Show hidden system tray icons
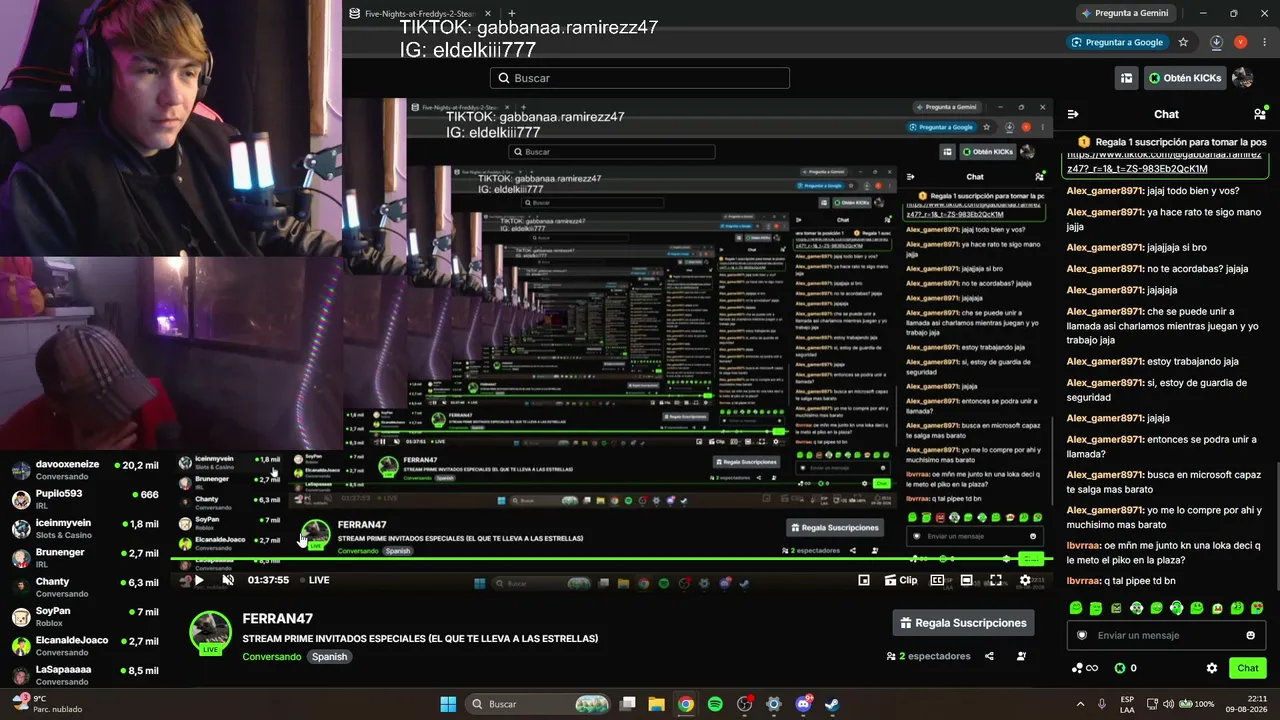This screenshot has width=1280, height=720. [1080, 704]
